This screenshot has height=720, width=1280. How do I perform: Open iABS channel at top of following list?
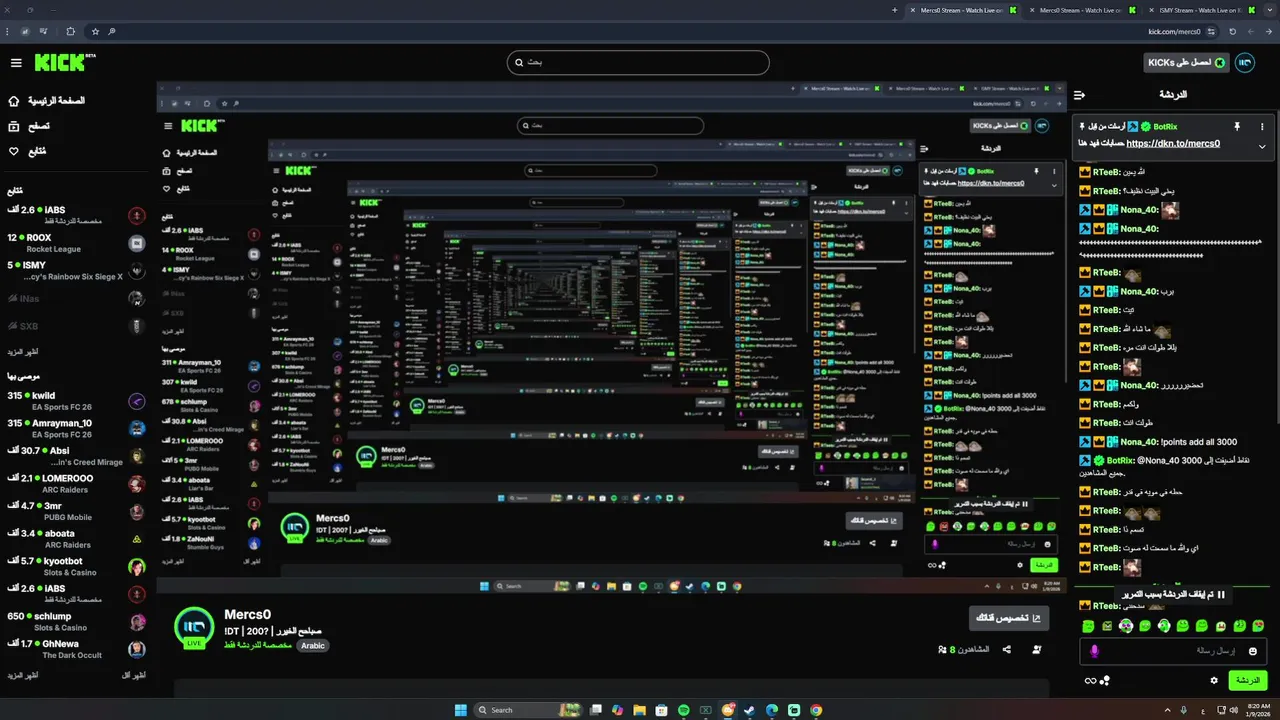[75, 215]
